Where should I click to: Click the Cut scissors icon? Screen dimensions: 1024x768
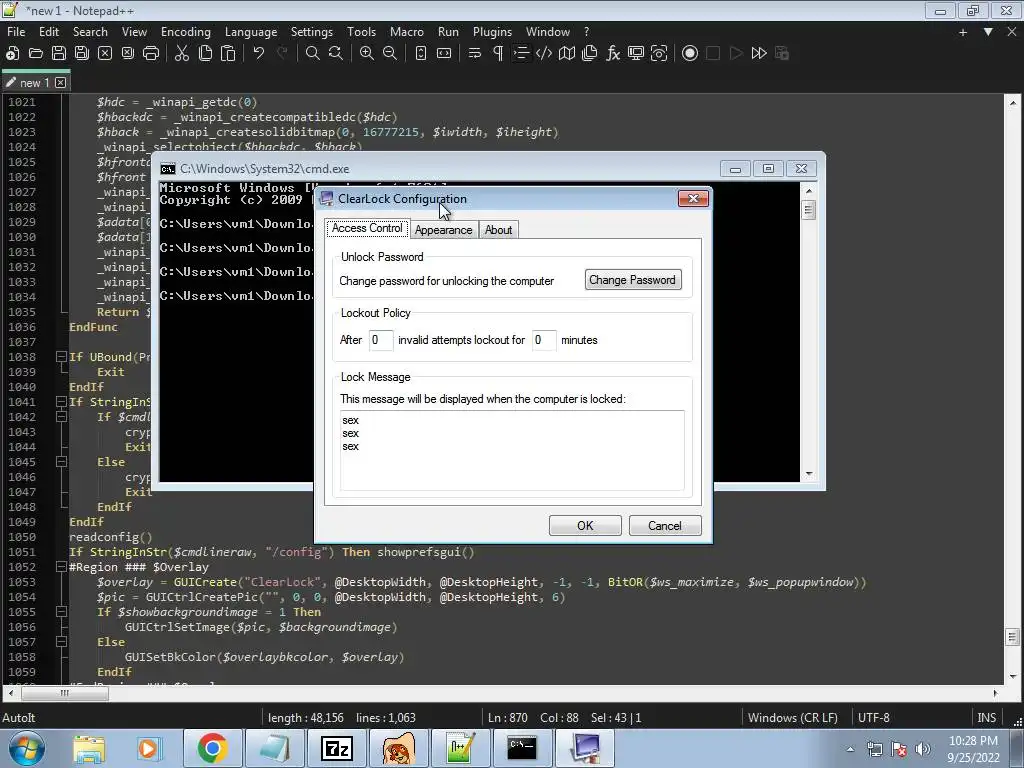(x=182, y=54)
